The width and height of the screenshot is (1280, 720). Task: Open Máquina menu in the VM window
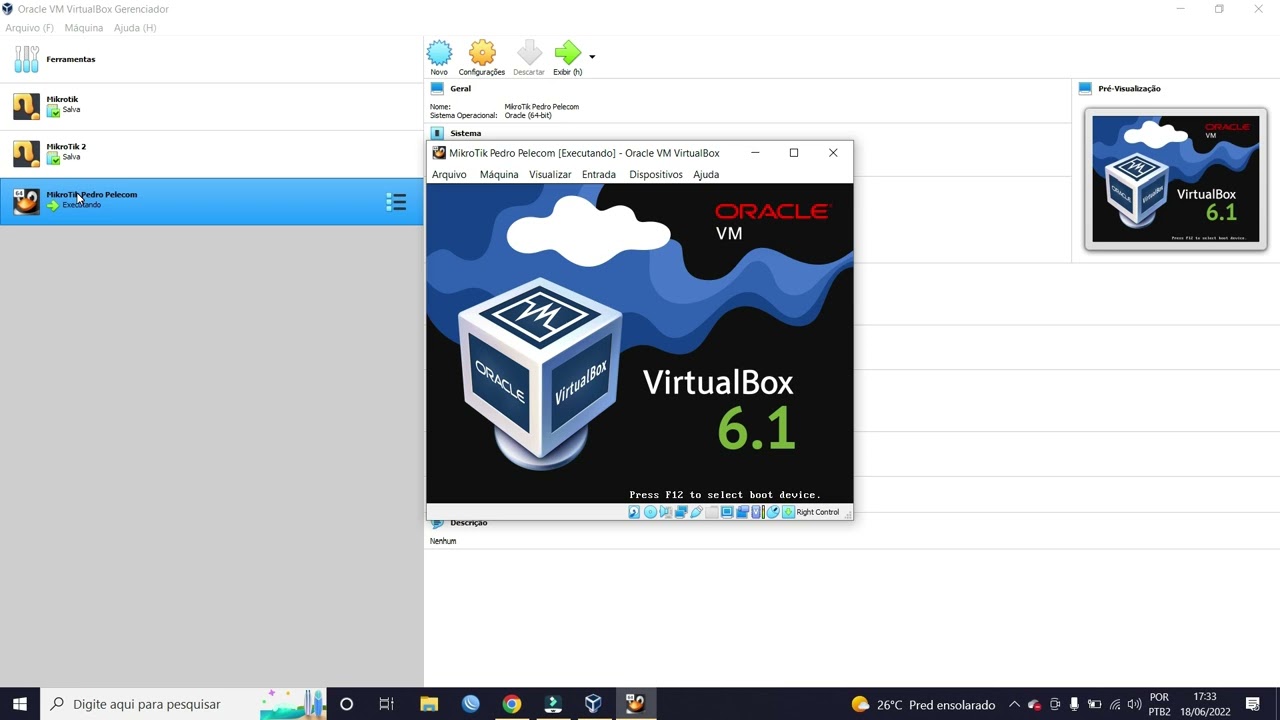pyautogui.click(x=499, y=174)
